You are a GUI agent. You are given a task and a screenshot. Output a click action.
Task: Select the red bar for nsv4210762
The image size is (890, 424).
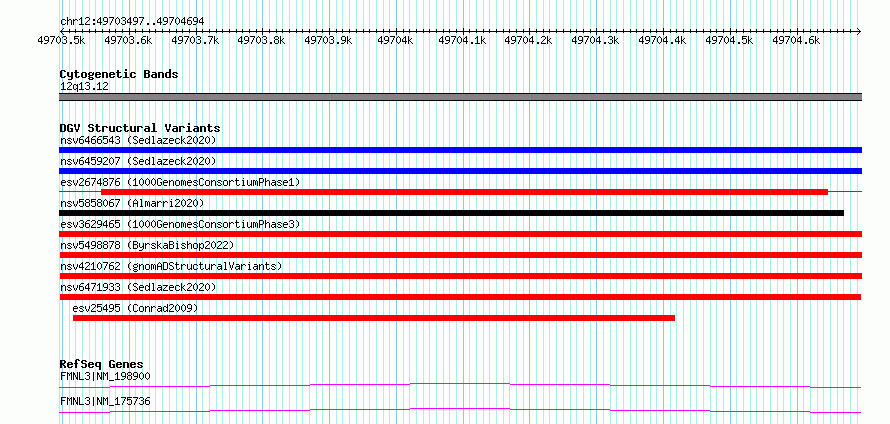coord(460,276)
